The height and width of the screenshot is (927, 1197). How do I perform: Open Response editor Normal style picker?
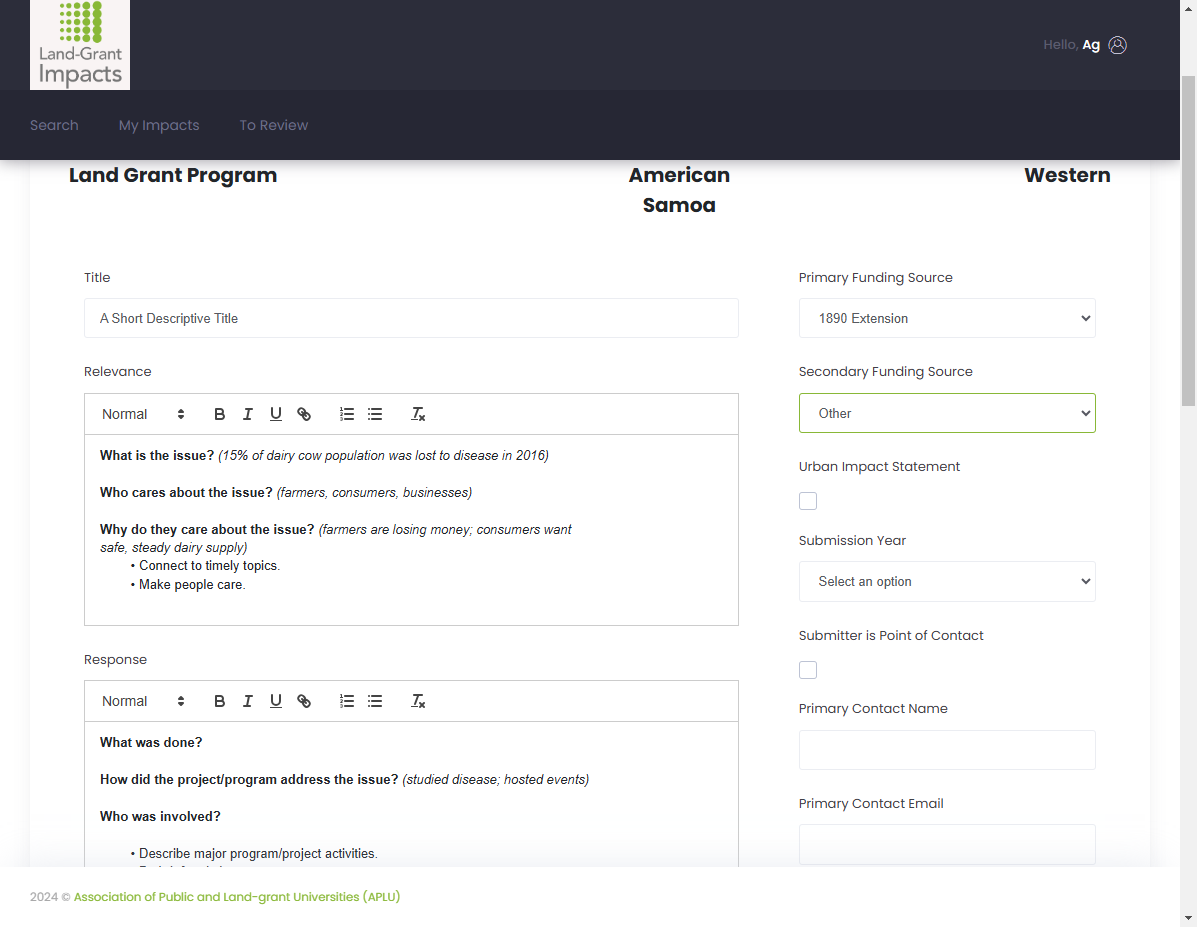[143, 701]
